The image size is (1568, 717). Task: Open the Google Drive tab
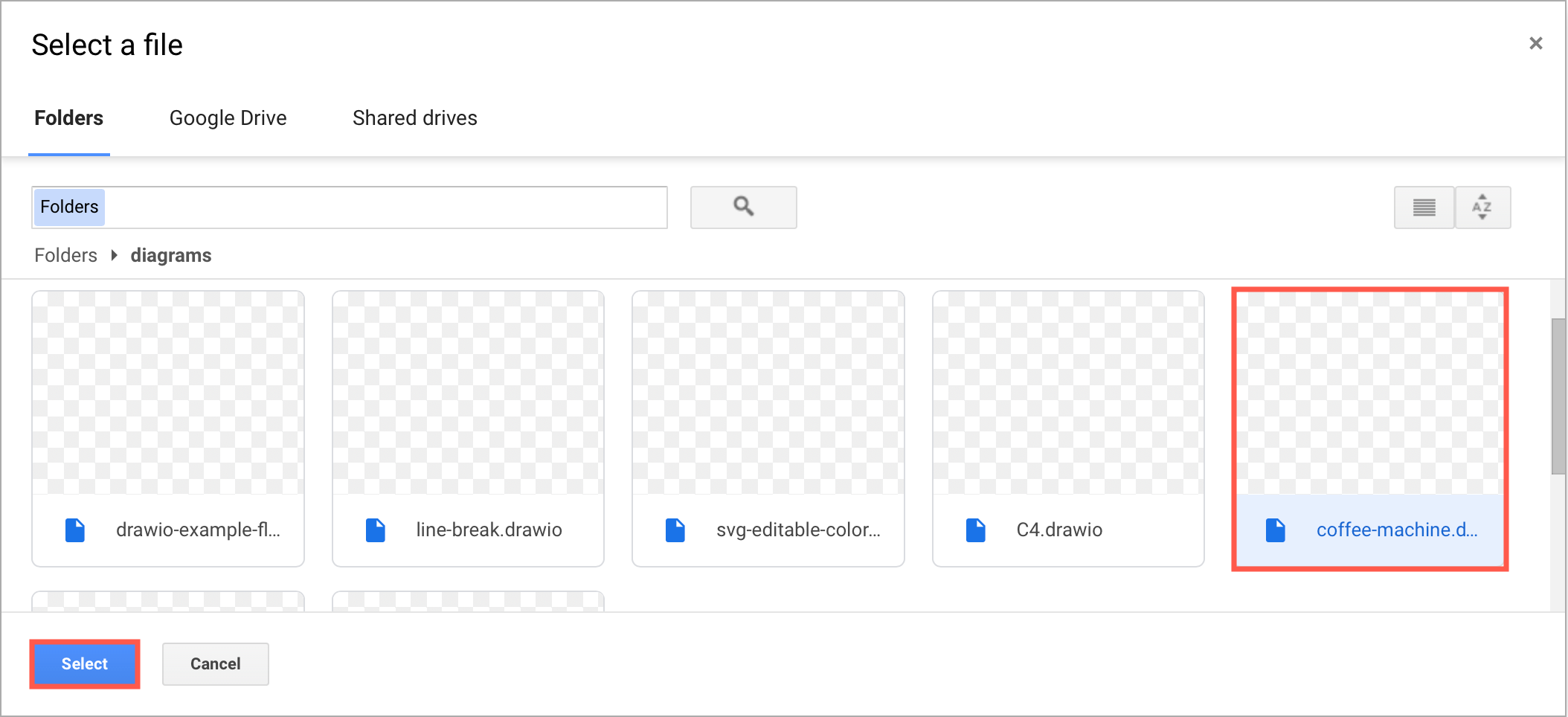[228, 118]
